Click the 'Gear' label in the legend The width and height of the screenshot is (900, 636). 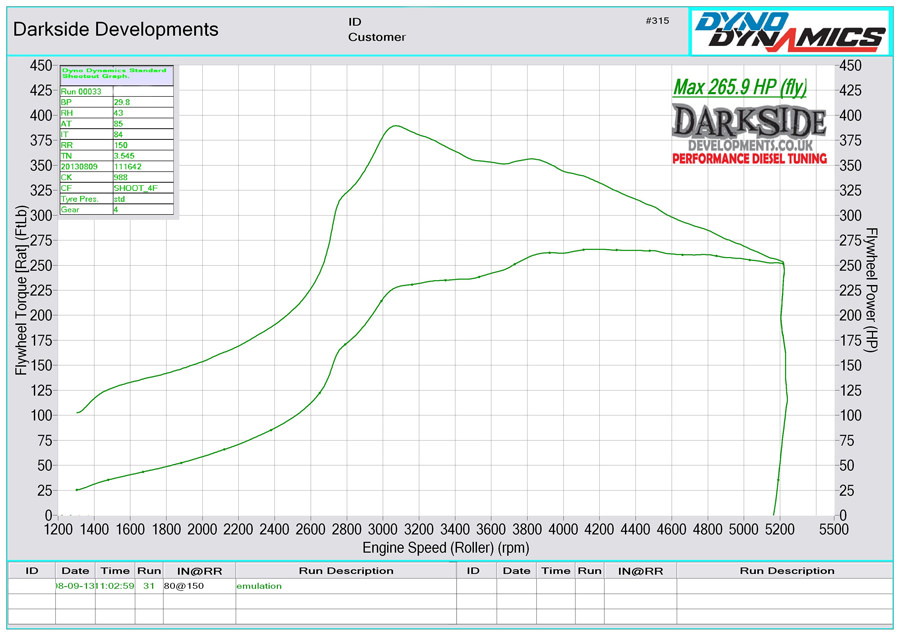(x=70, y=210)
